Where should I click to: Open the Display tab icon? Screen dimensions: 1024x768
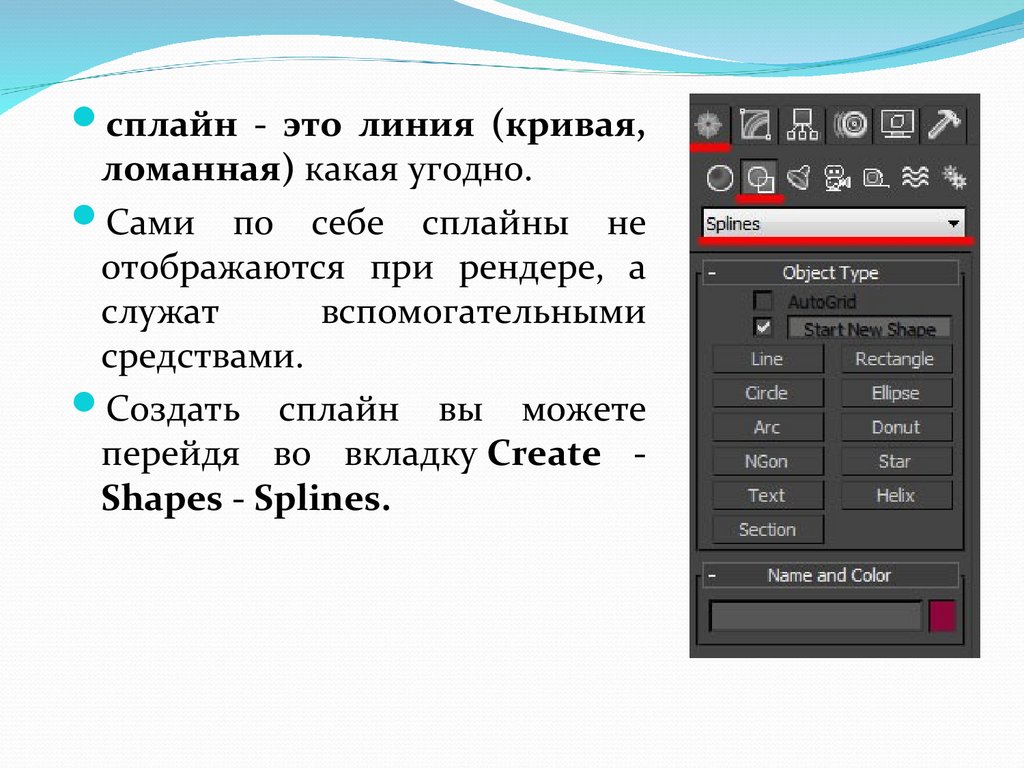coord(897,124)
